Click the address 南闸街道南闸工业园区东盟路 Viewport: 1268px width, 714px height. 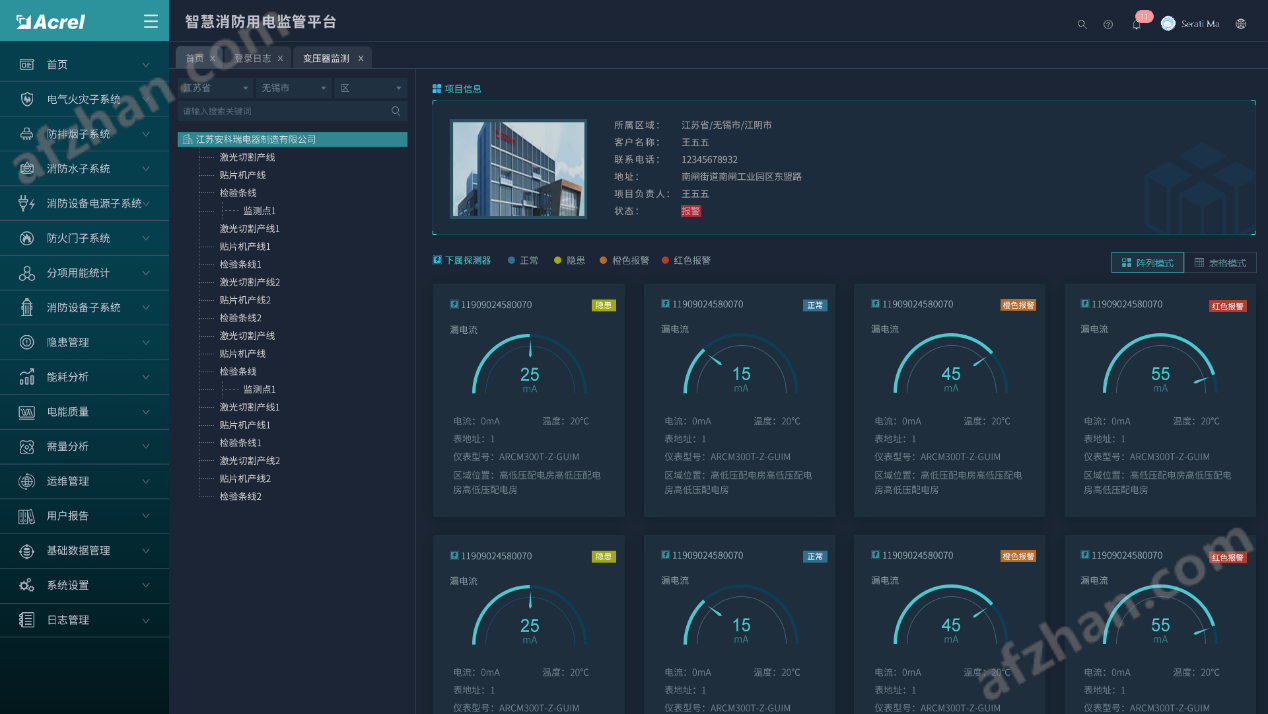click(742, 177)
